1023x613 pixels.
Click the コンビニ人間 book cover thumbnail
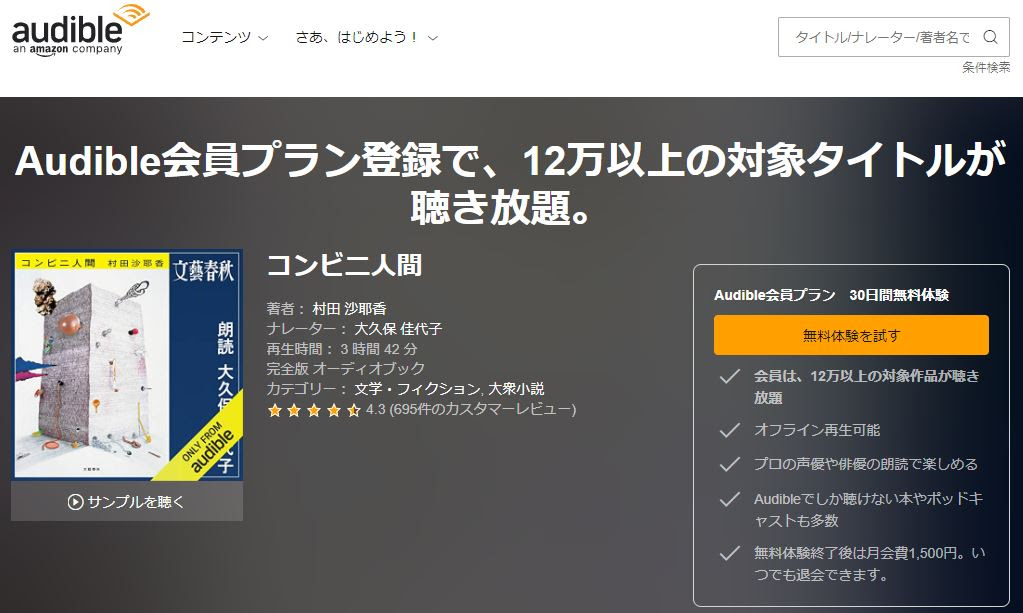coord(127,365)
